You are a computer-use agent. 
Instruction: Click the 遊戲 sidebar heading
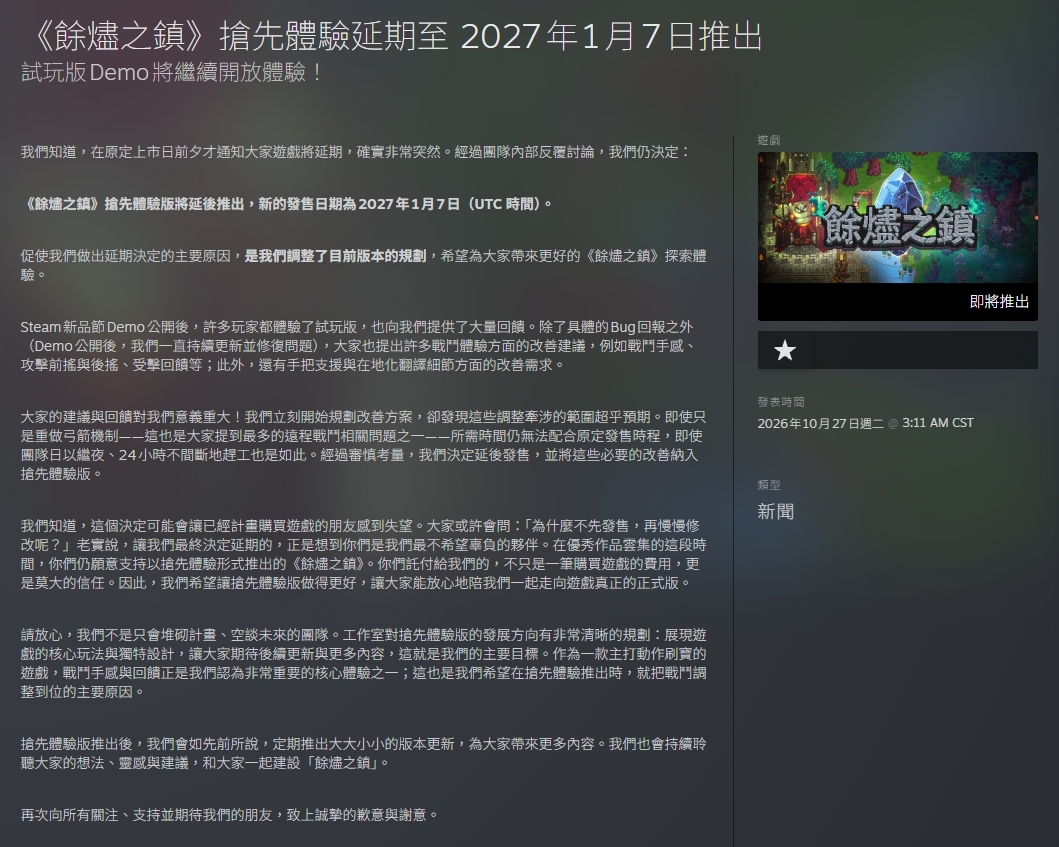(x=769, y=140)
